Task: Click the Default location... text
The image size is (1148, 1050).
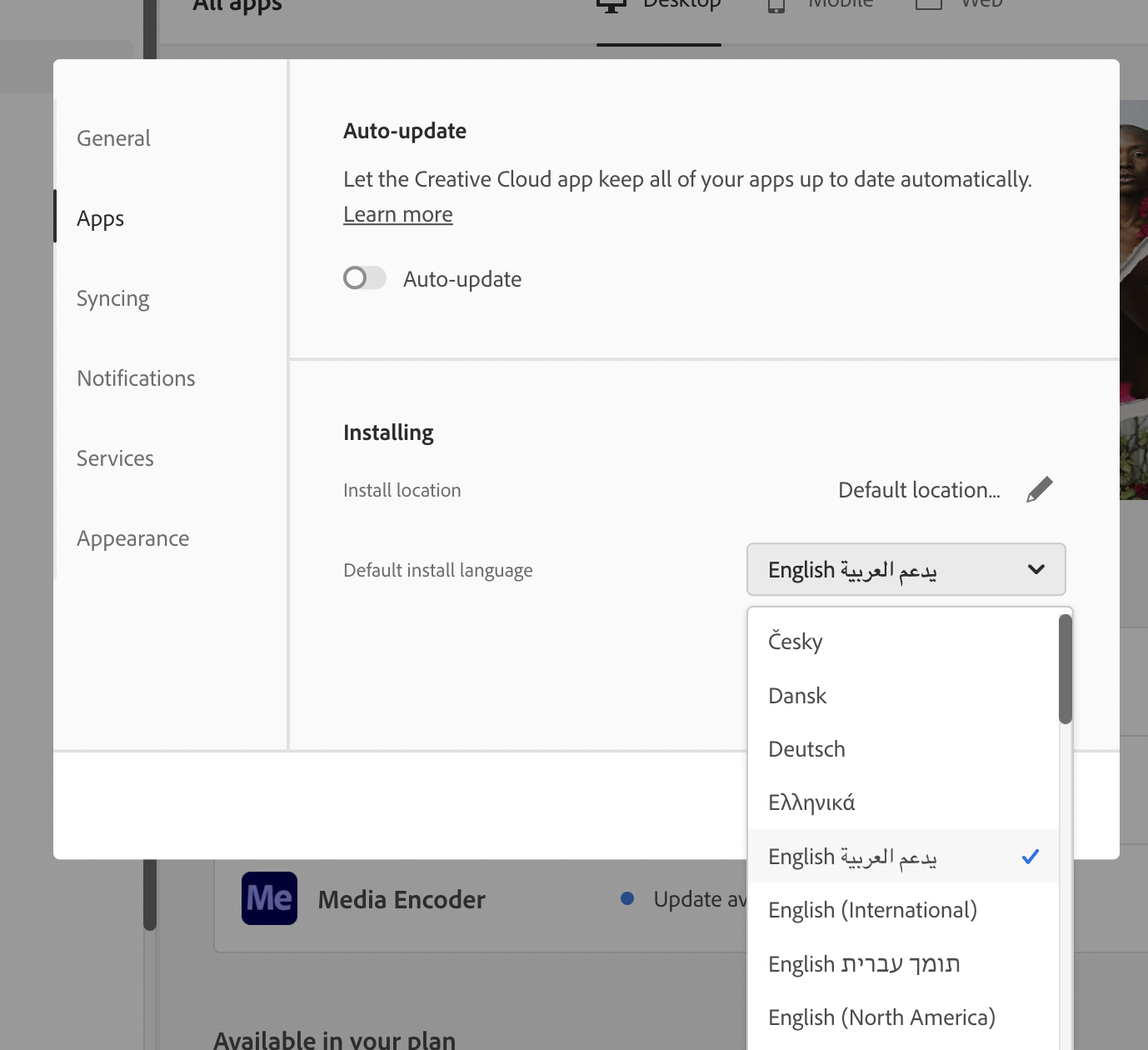Action: (919, 490)
